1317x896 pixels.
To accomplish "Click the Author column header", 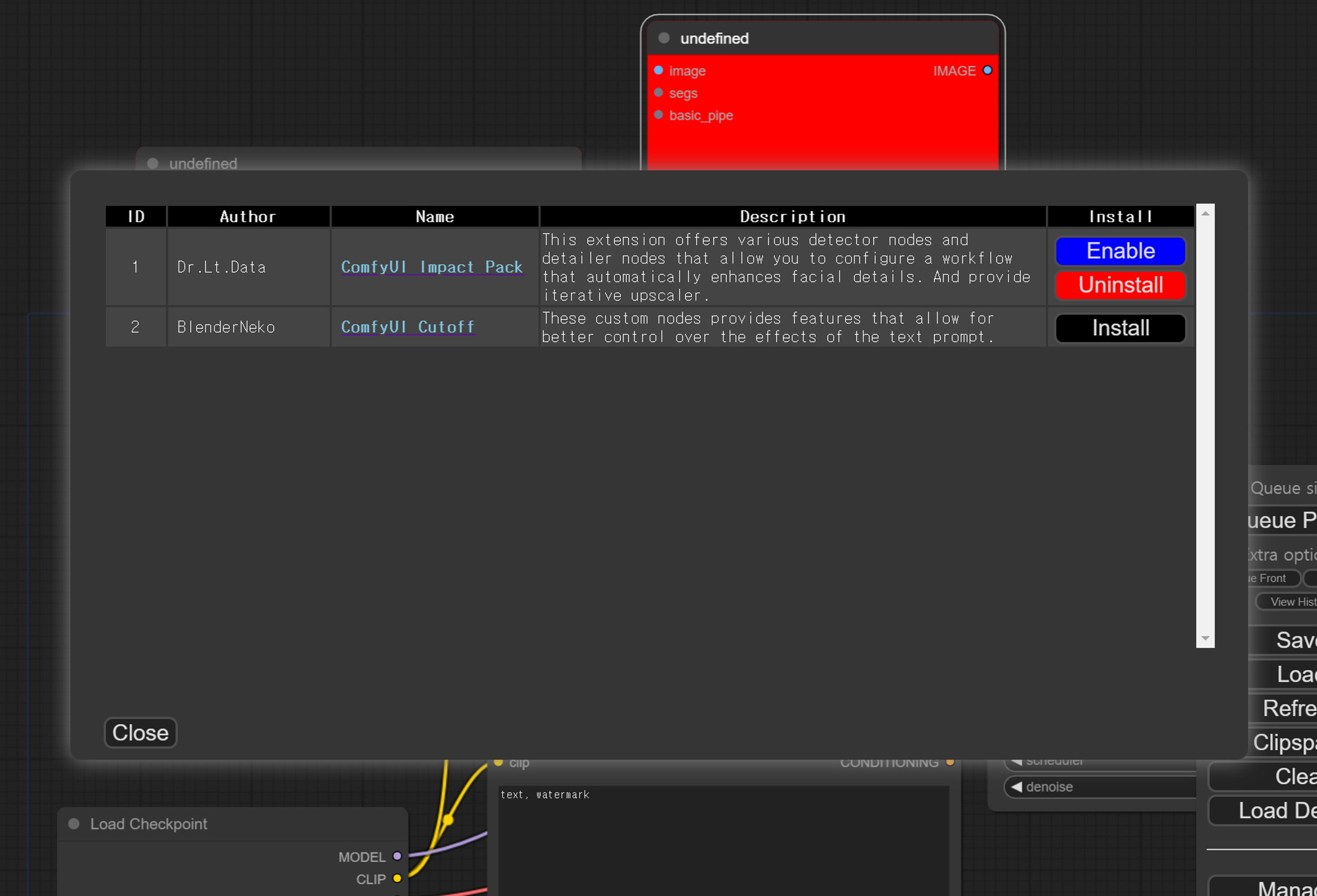I will [x=248, y=216].
